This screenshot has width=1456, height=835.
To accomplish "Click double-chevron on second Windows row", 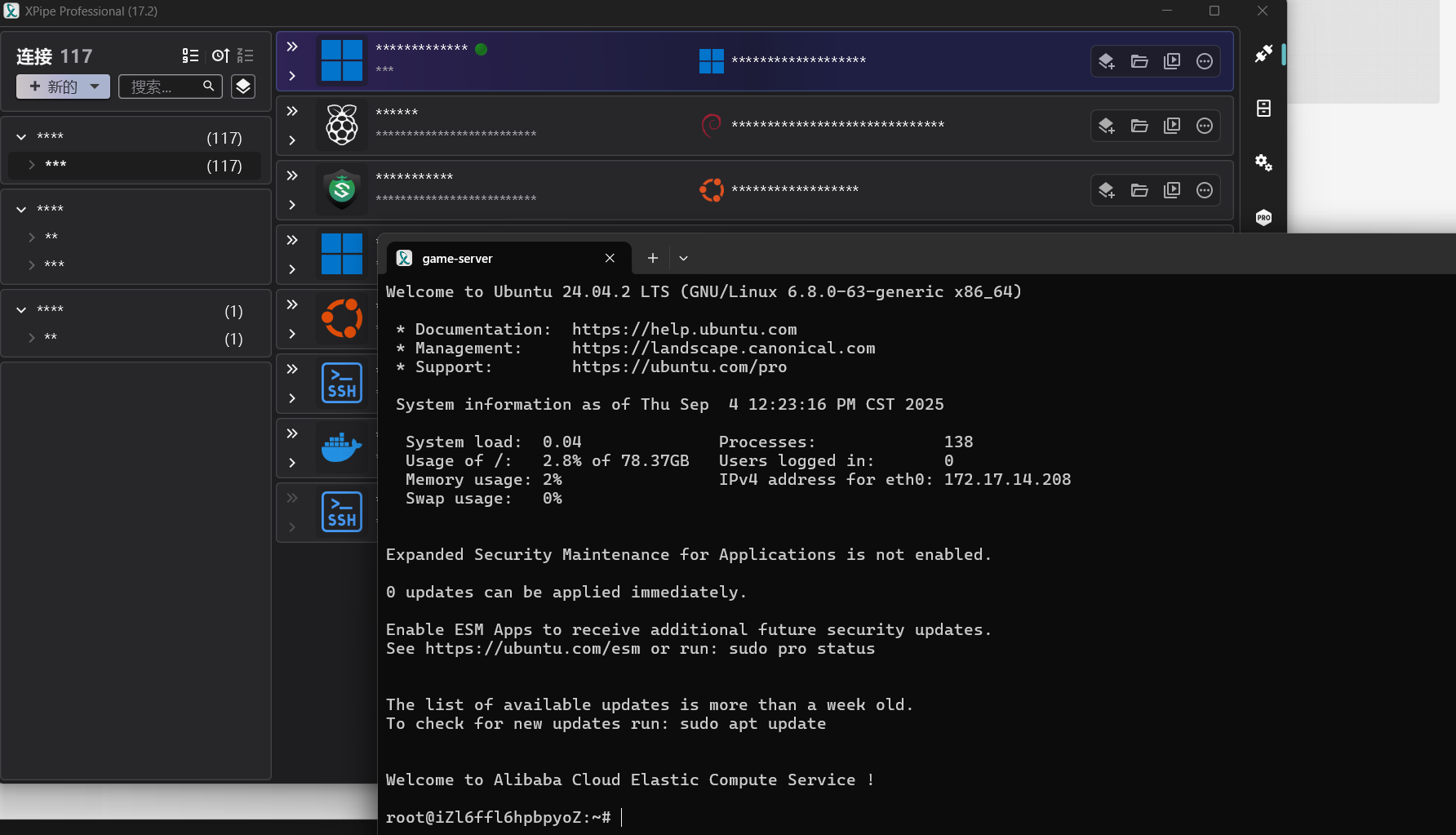I will click(292, 240).
